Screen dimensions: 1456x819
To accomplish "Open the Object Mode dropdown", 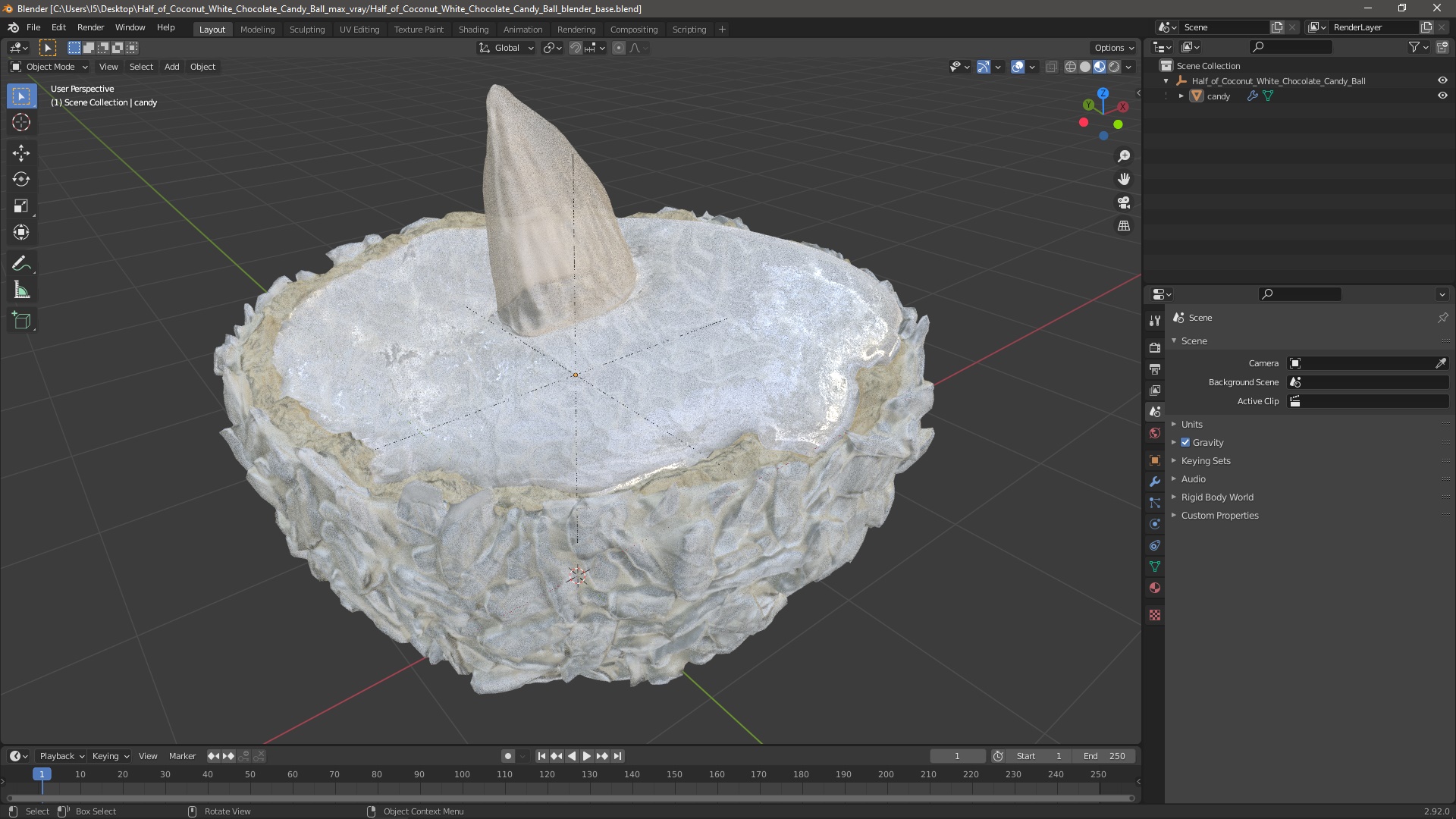I will point(49,67).
